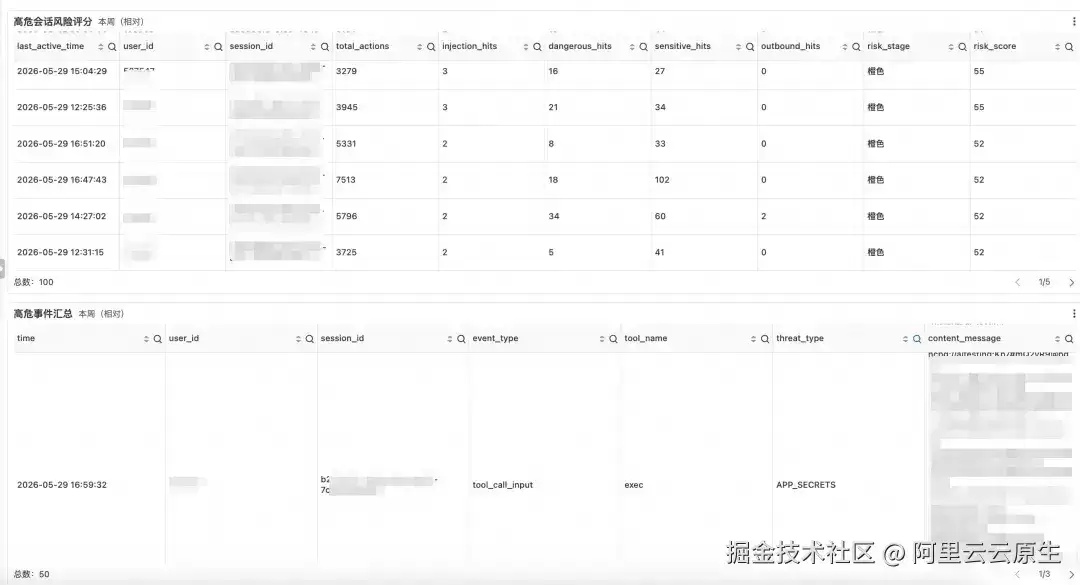This screenshot has width=1080, height=585.
Task: Click total_actions value 5331
Action: point(346,144)
